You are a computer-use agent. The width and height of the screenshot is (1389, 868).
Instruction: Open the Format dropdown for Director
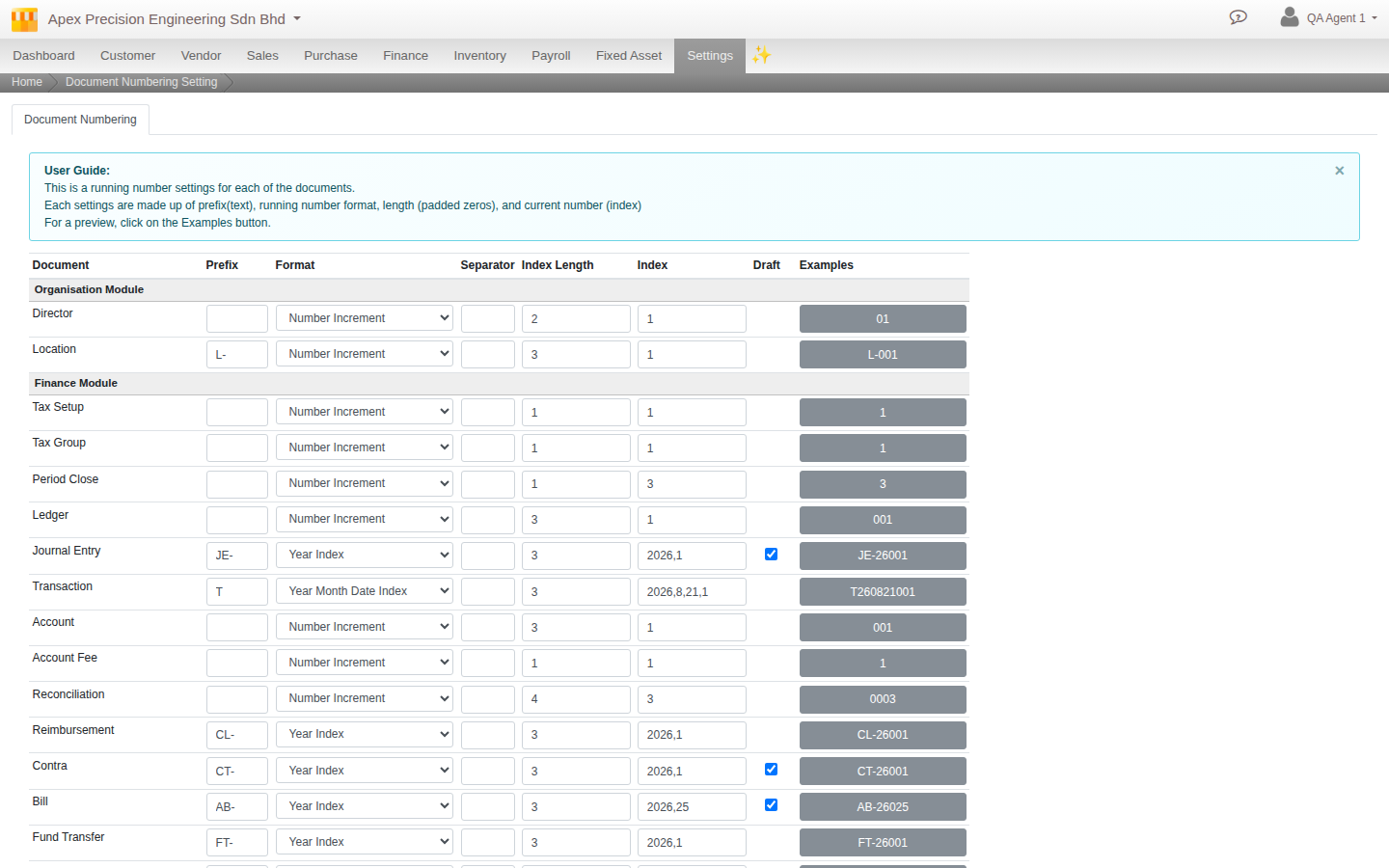pos(365,318)
